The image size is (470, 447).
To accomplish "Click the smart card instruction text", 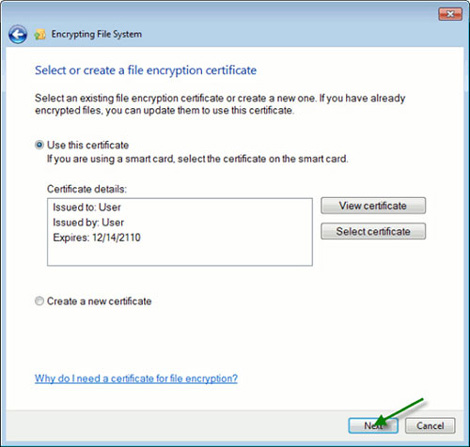I will (x=197, y=159).
